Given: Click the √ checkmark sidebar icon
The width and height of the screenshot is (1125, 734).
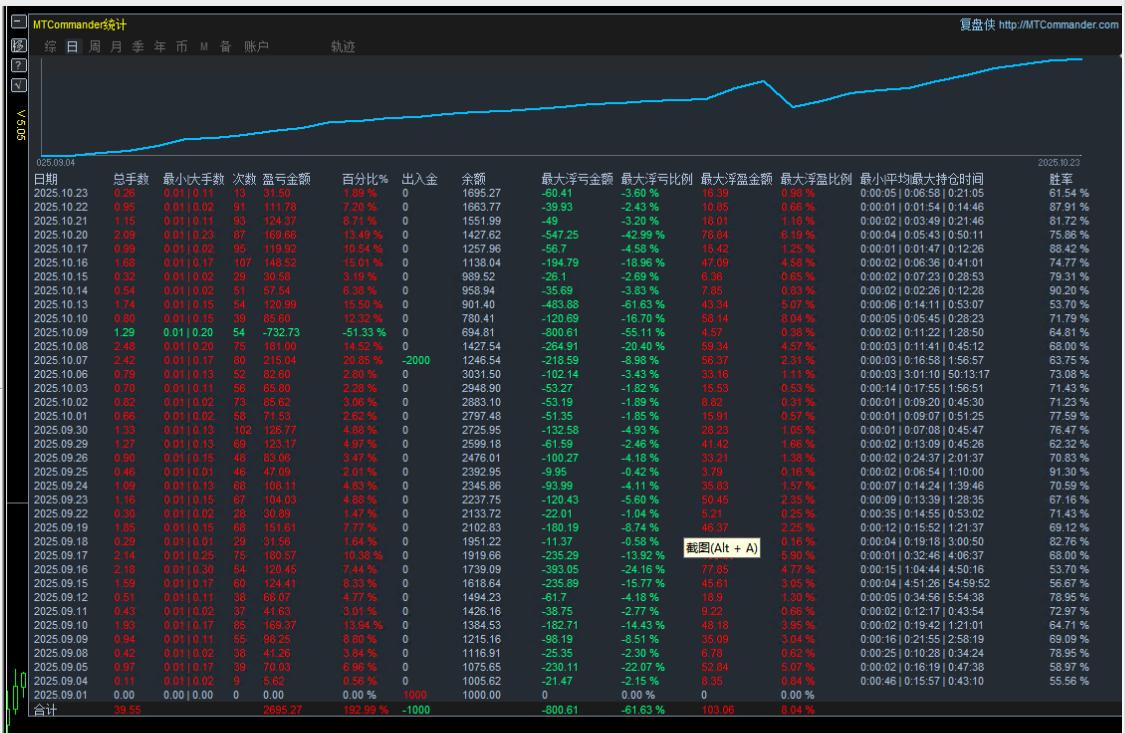Looking at the screenshot, I should click(x=18, y=85).
